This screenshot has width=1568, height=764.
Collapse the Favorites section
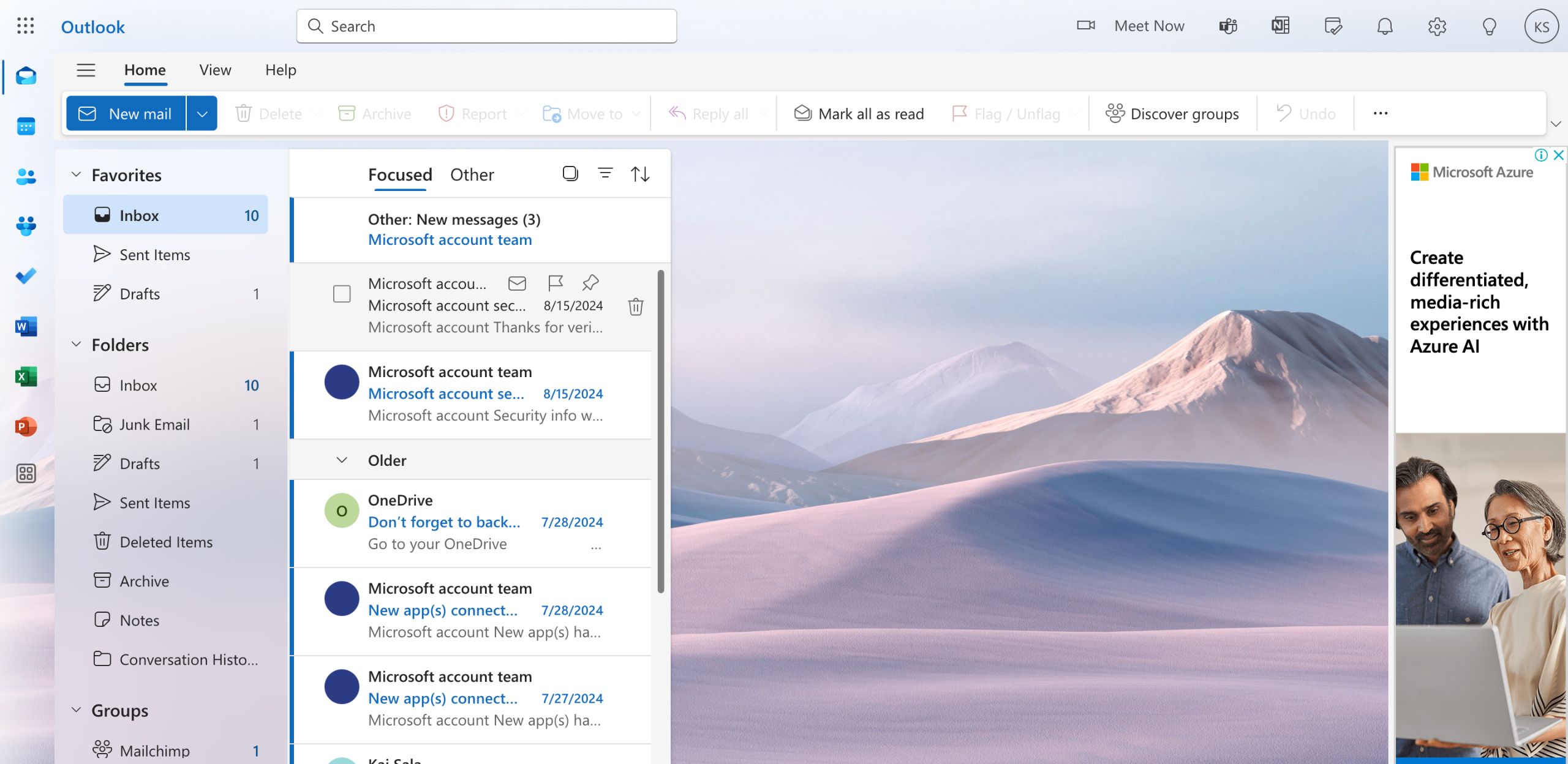(x=76, y=174)
